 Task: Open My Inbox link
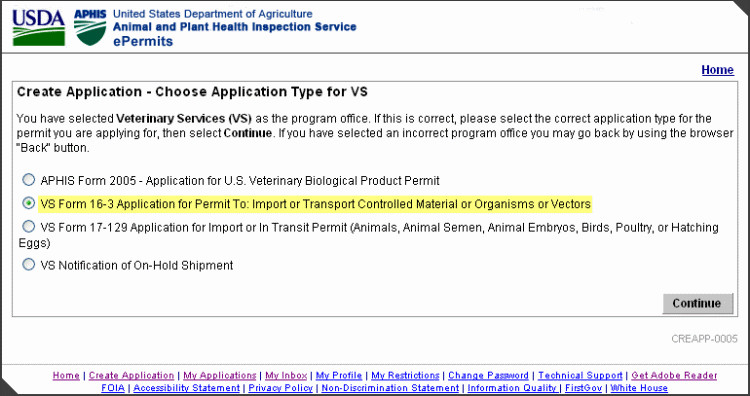point(286,375)
